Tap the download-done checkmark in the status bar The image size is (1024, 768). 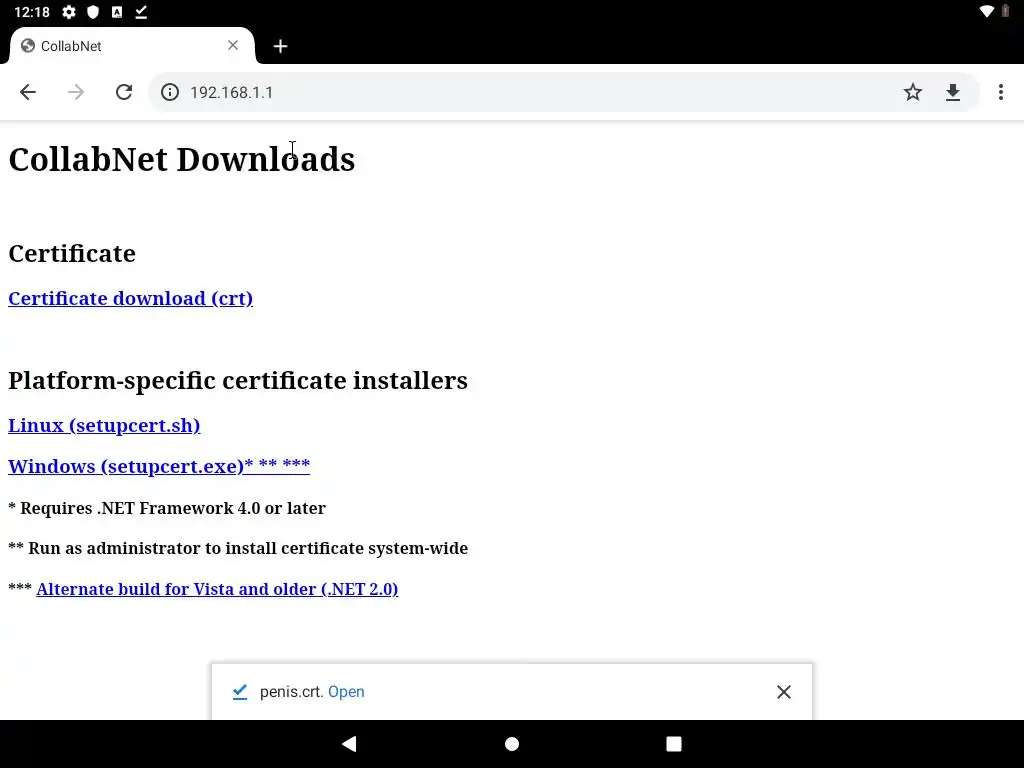[x=141, y=12]
